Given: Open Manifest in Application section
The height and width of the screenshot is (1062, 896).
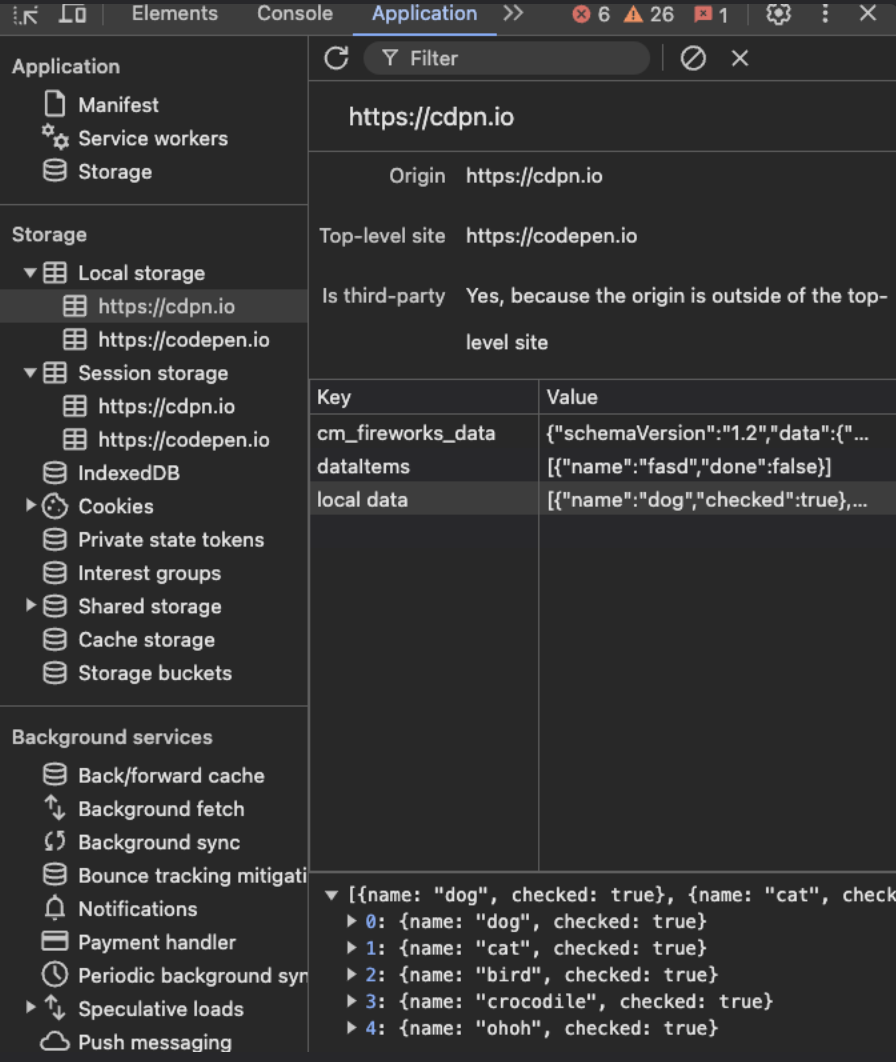Looking at the screenshot, I should pyautogui.click(x=118, y=105).
